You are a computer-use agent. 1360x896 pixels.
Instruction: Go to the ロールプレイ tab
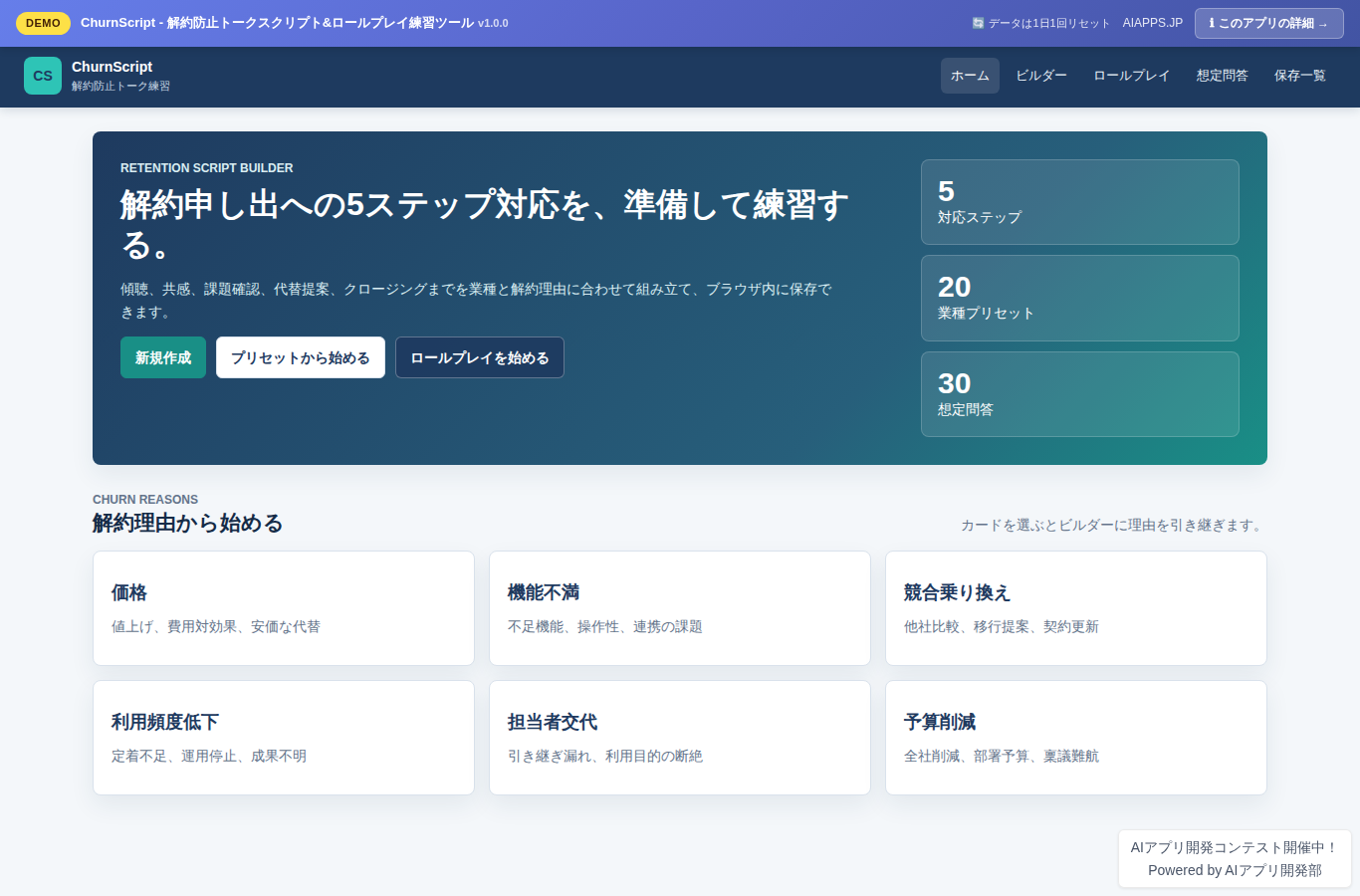[1132, 76]
